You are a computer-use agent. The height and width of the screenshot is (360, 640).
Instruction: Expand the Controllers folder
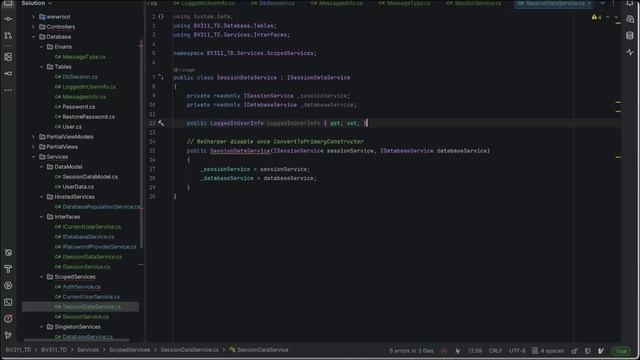[x=33, y=27]
